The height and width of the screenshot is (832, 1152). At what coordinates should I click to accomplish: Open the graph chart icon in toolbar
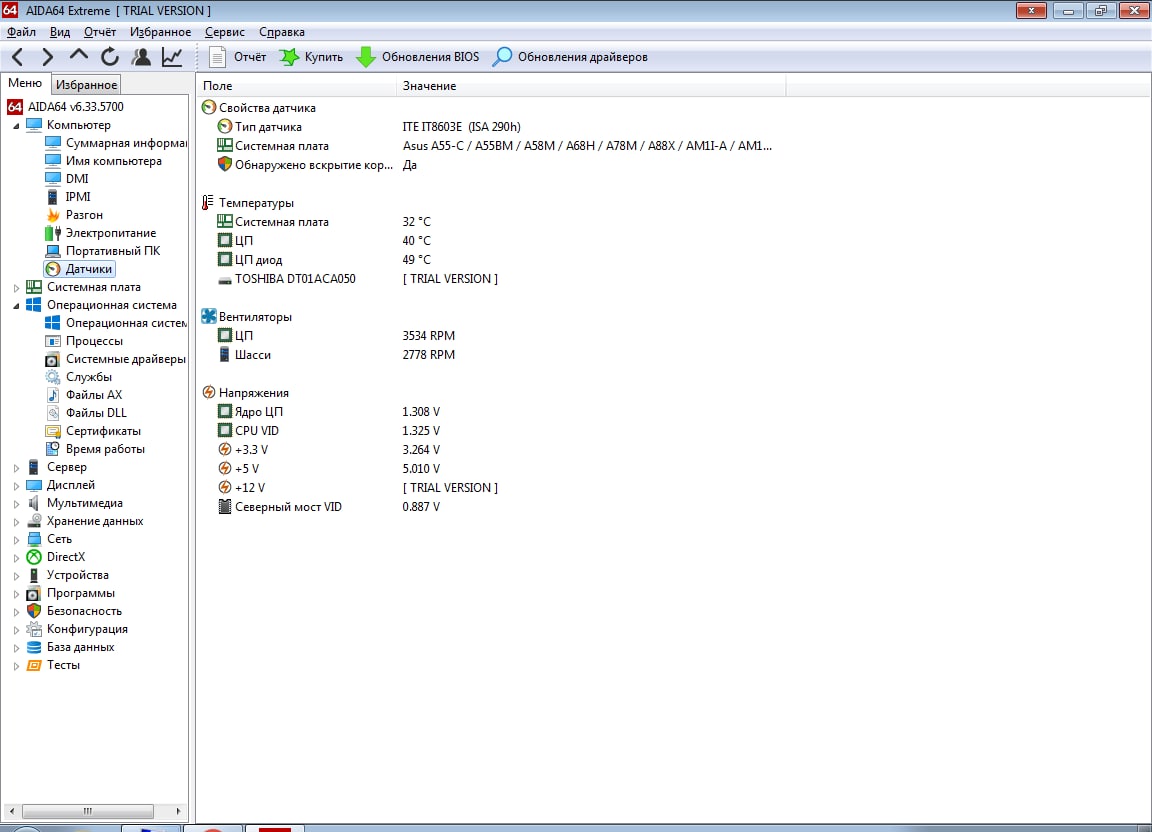(172, 57)
